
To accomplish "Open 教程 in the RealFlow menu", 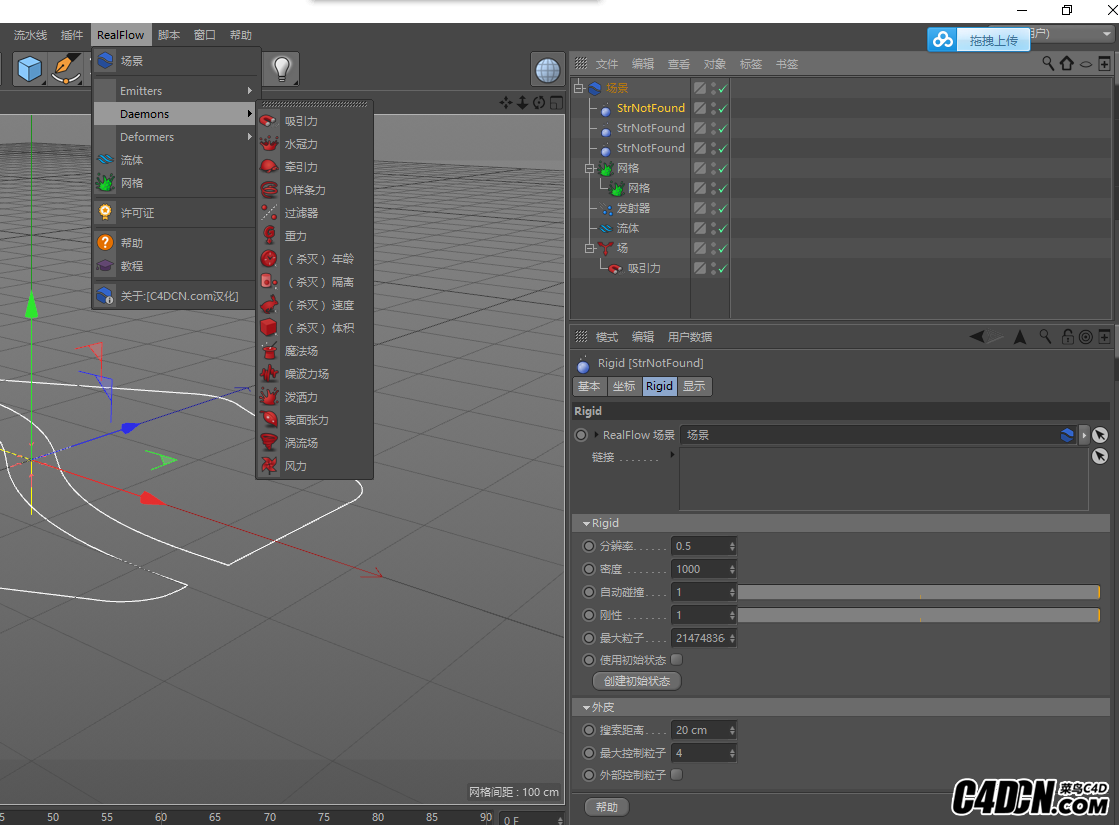I will (x=176, y=265).
